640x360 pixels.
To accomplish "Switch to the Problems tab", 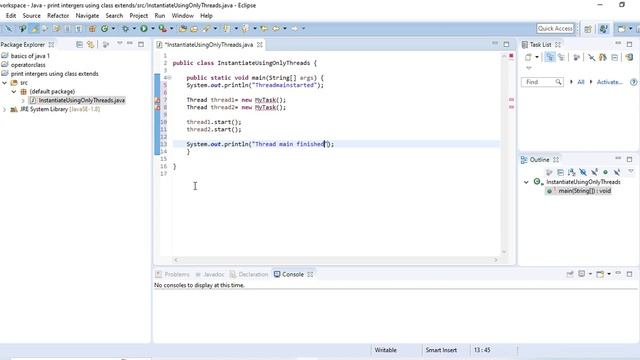I will coord(173,274).
